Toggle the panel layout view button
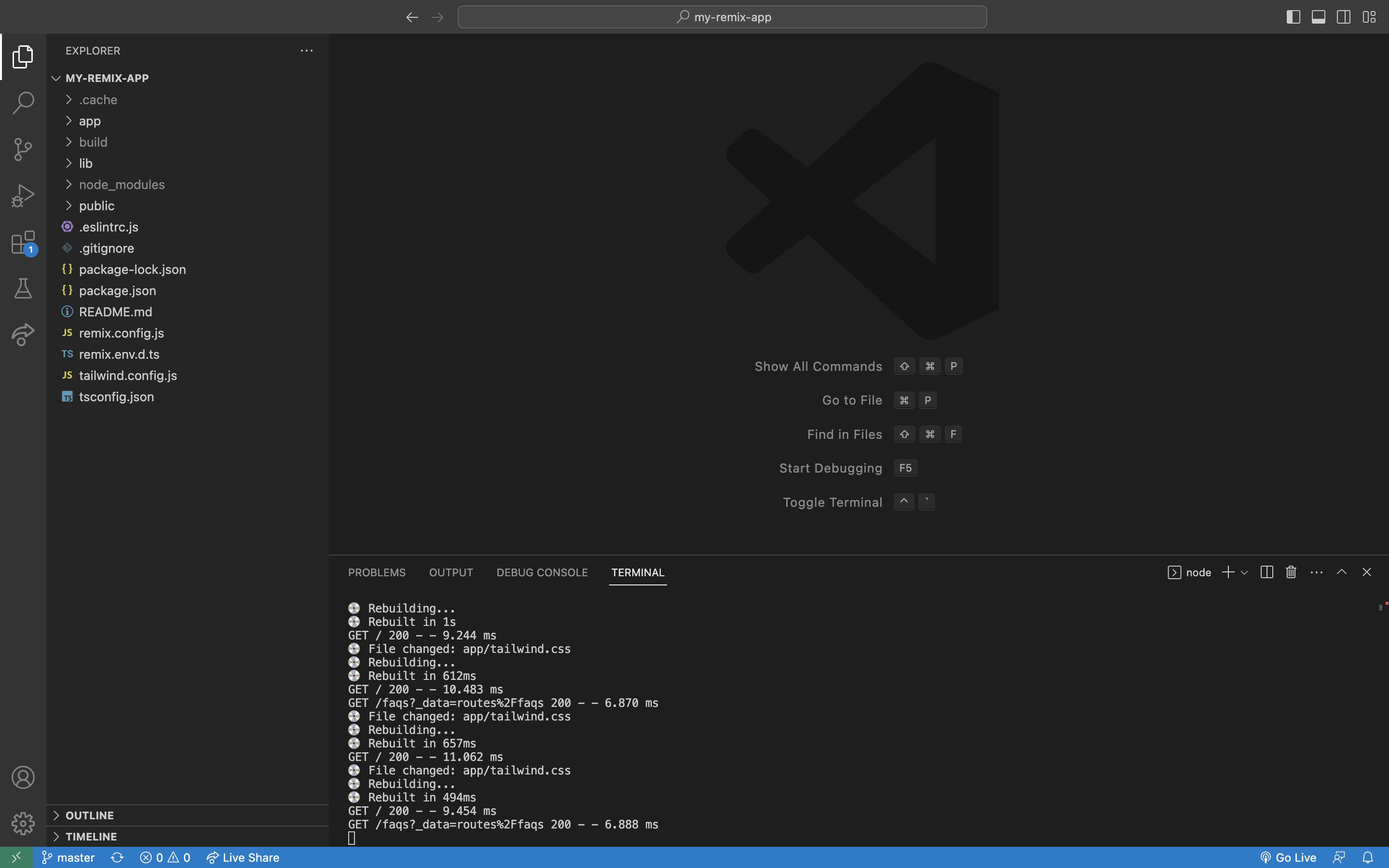The image size is (1389, 868). pos(1318,16)
